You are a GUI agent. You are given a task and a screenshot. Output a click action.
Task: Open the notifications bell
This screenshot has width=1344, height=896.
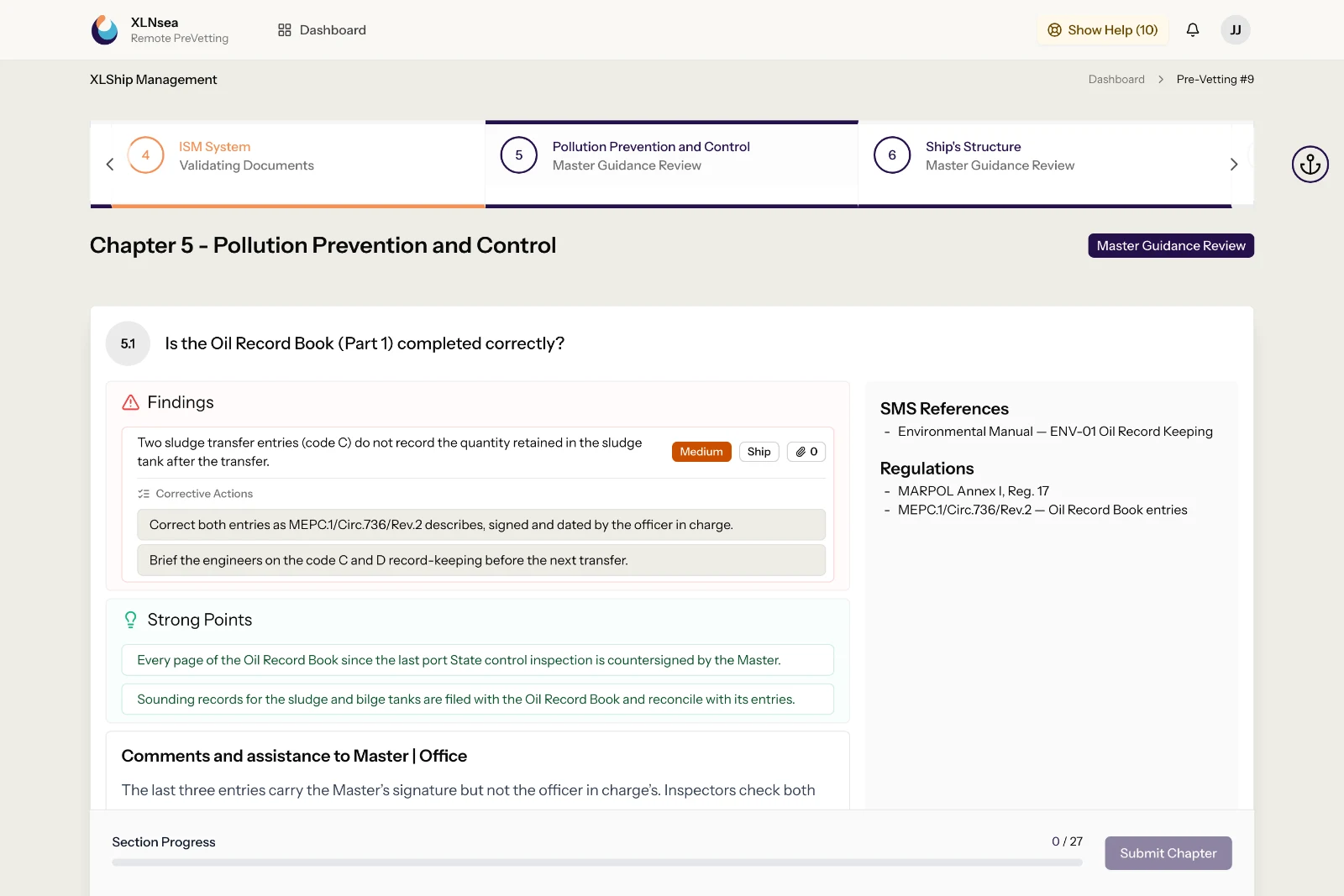coord(1193,30)
